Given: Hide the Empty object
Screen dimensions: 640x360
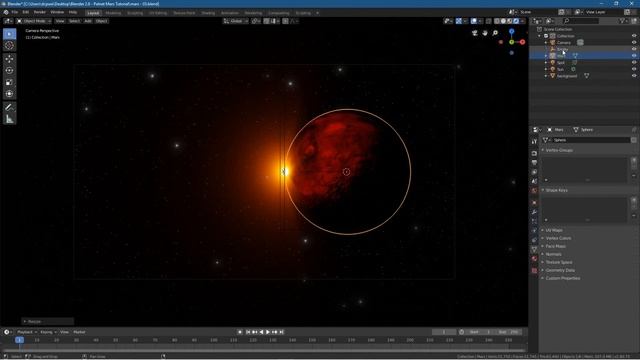Looking at the screenshot, I should (634, 49).
